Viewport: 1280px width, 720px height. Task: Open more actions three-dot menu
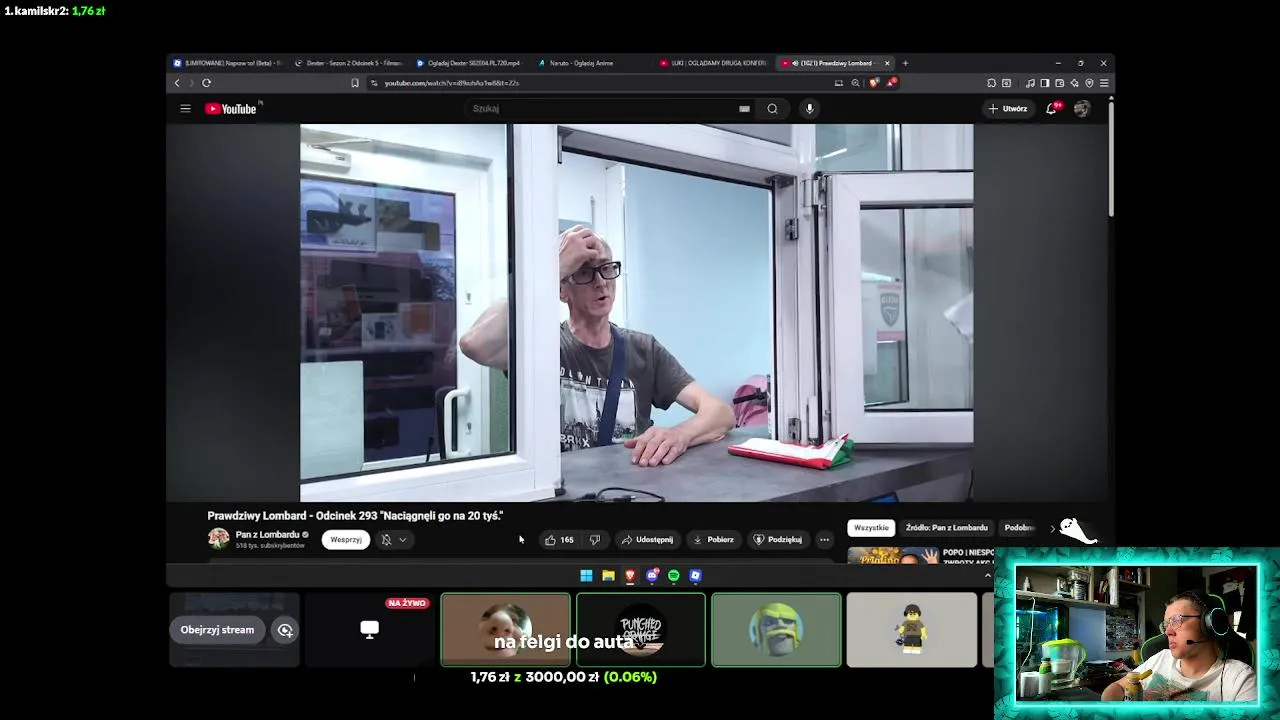[x=824, y=539]
